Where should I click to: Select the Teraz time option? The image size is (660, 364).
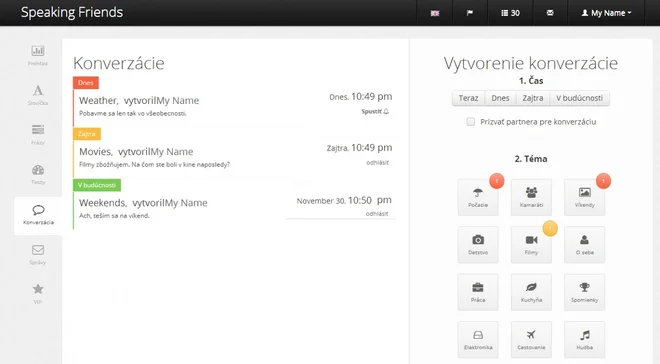tap(468, 98)
